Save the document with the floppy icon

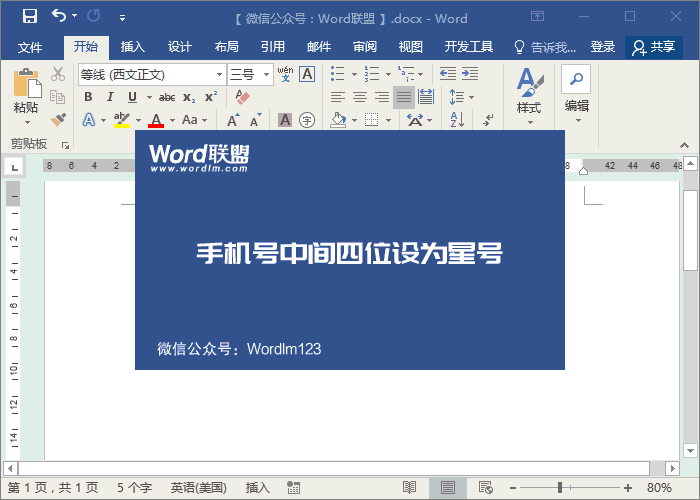[30, 17]
